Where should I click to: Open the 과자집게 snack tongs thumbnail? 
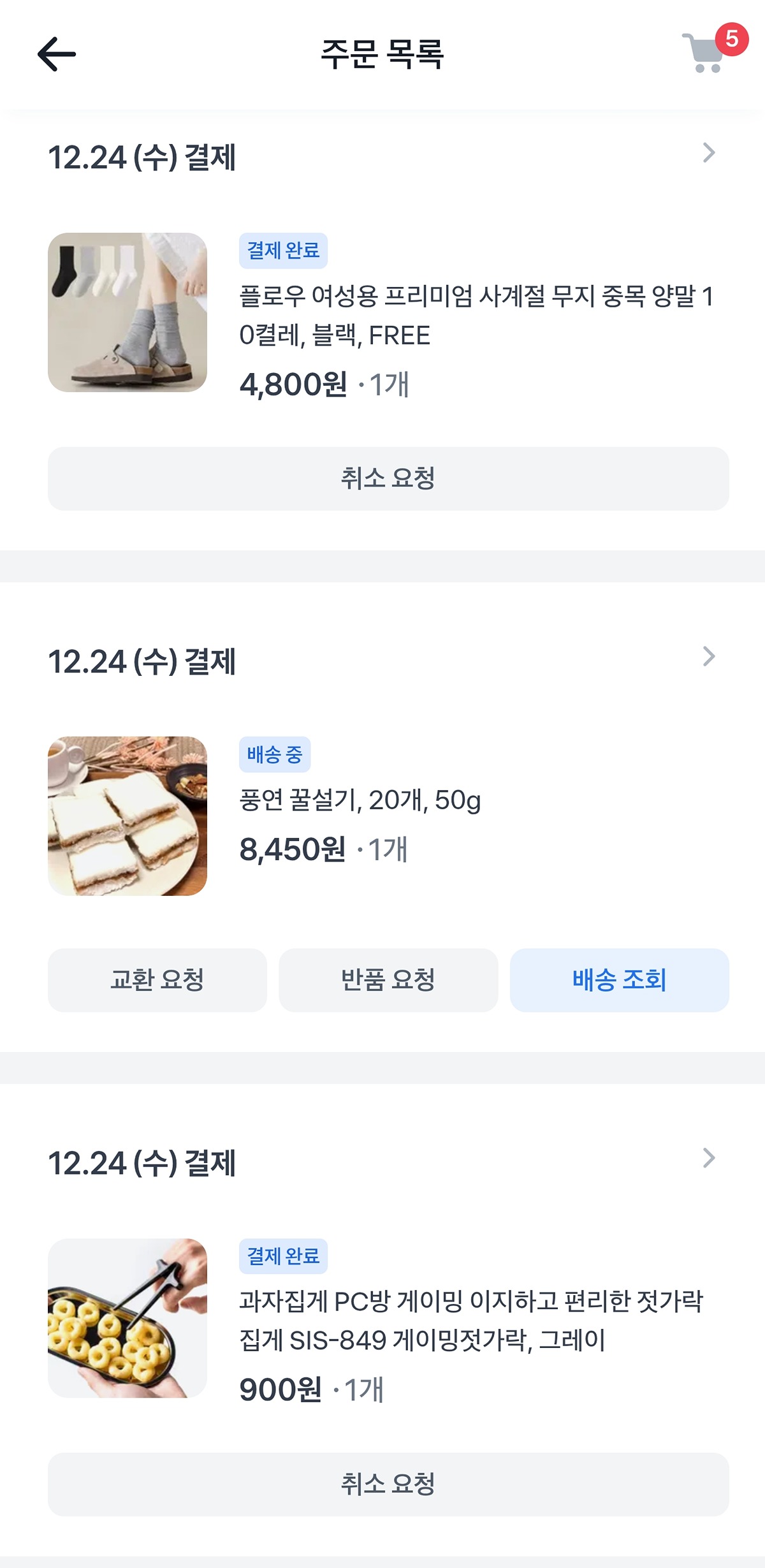coord(127,1318)
